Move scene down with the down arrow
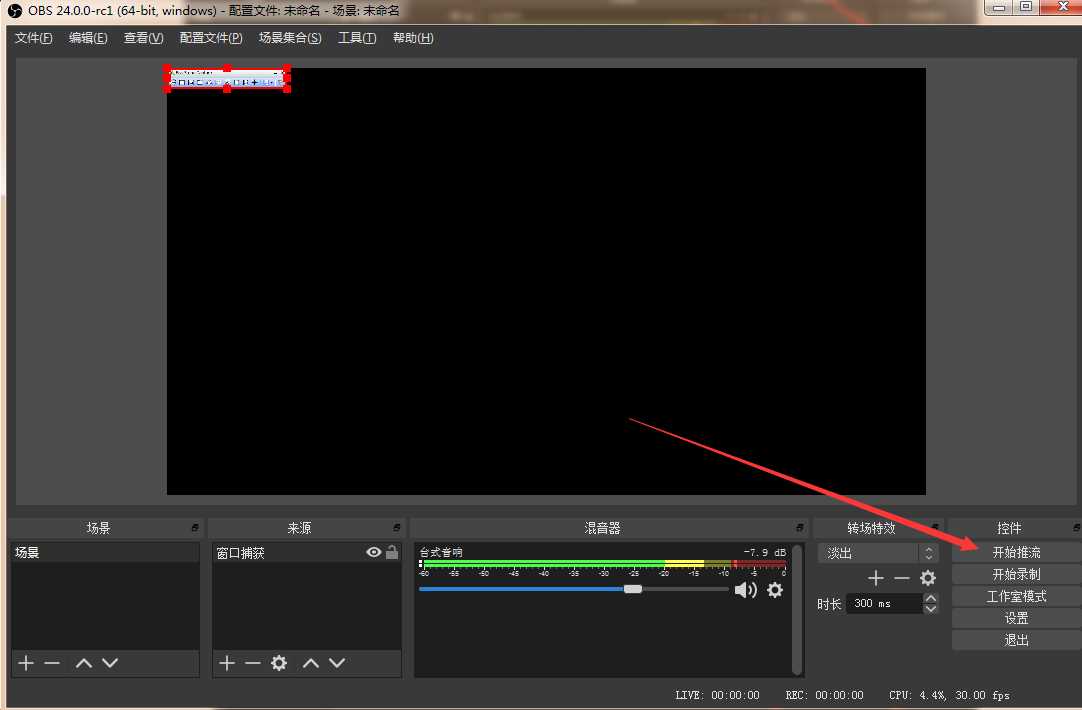 (110, 663)
